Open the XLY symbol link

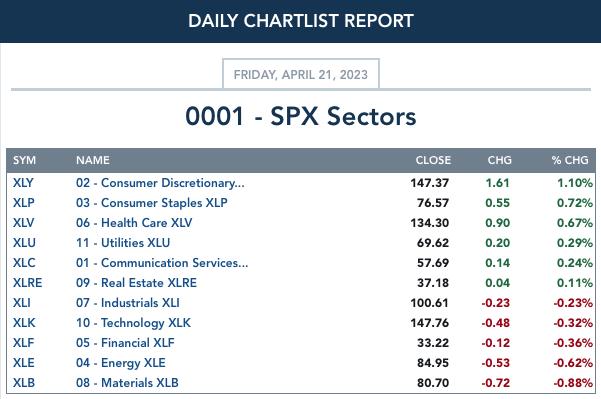[x=23, y=183]
